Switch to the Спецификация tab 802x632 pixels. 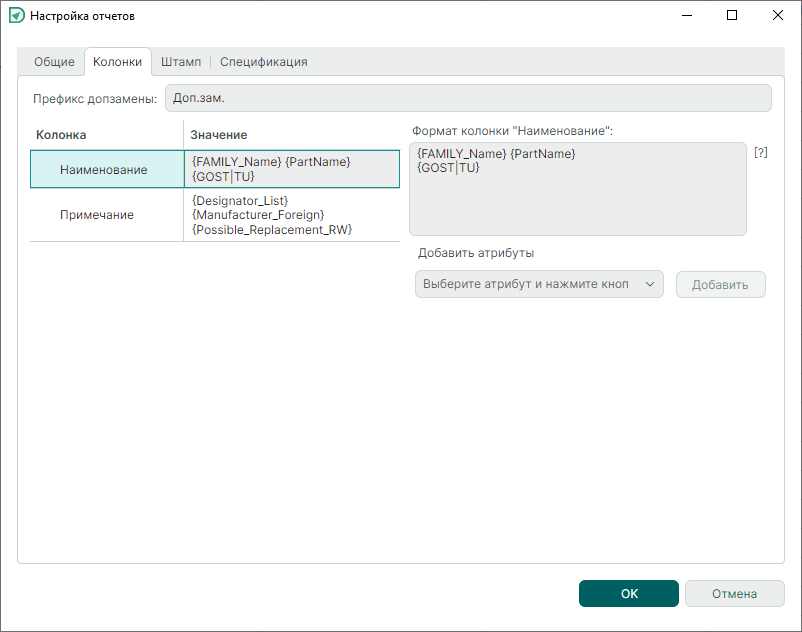click(263, 62)
